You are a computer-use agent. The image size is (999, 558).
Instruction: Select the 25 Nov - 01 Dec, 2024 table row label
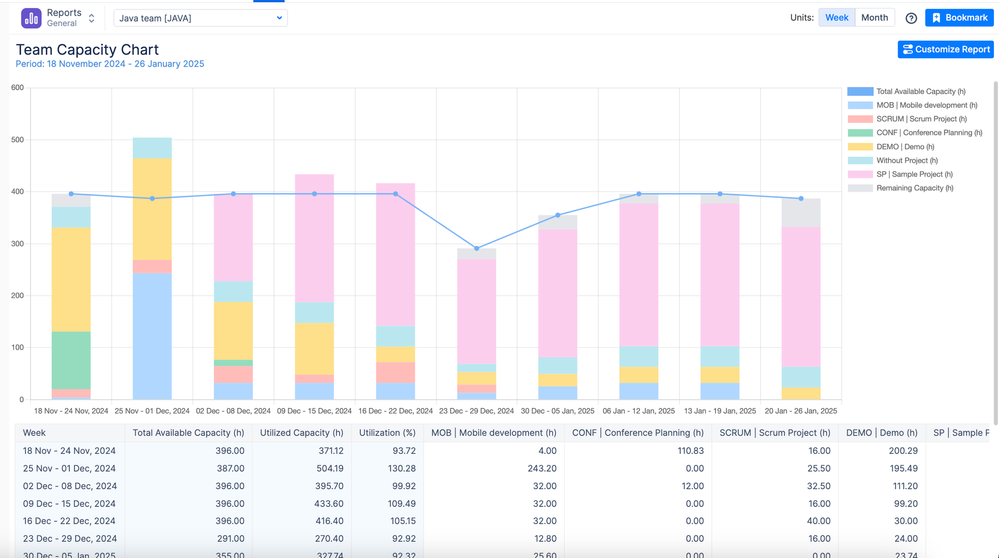tap(69, 468)
